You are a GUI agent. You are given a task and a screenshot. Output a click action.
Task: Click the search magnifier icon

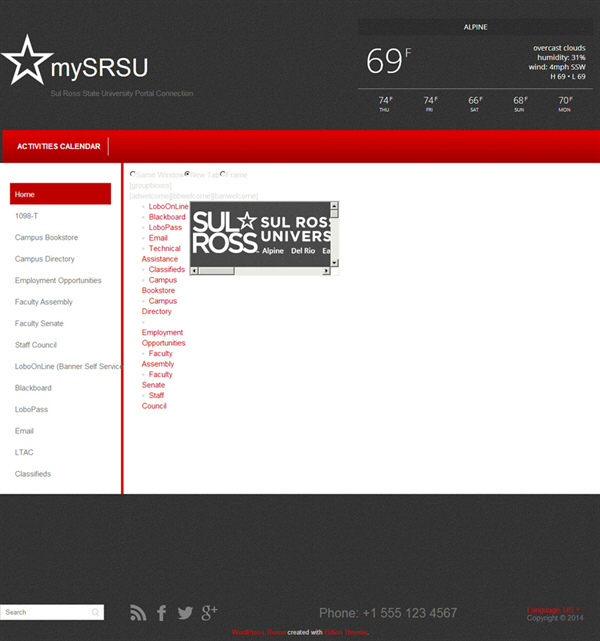(x=96, y=612)
